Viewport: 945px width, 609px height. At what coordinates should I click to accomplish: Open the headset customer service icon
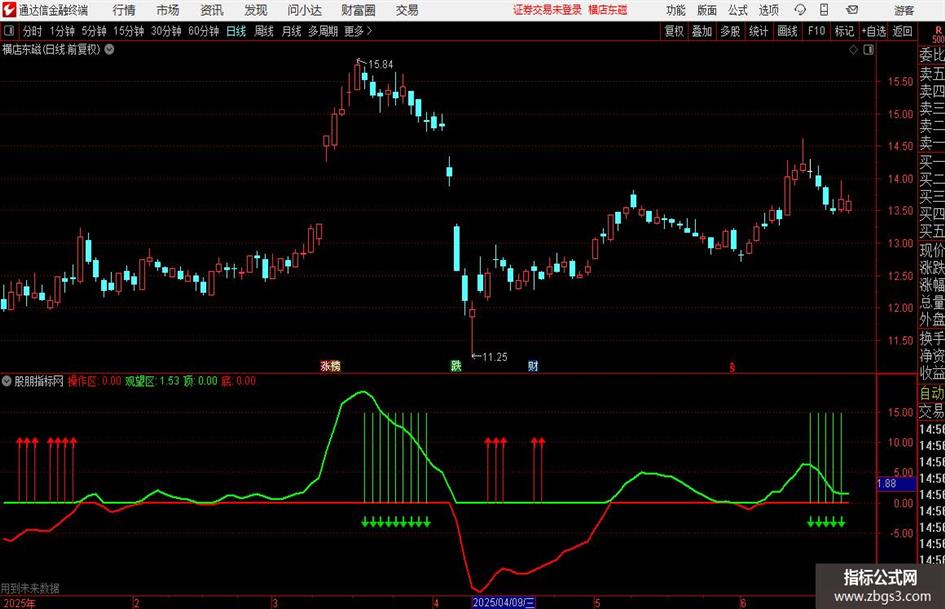click(x=800, y=10)
